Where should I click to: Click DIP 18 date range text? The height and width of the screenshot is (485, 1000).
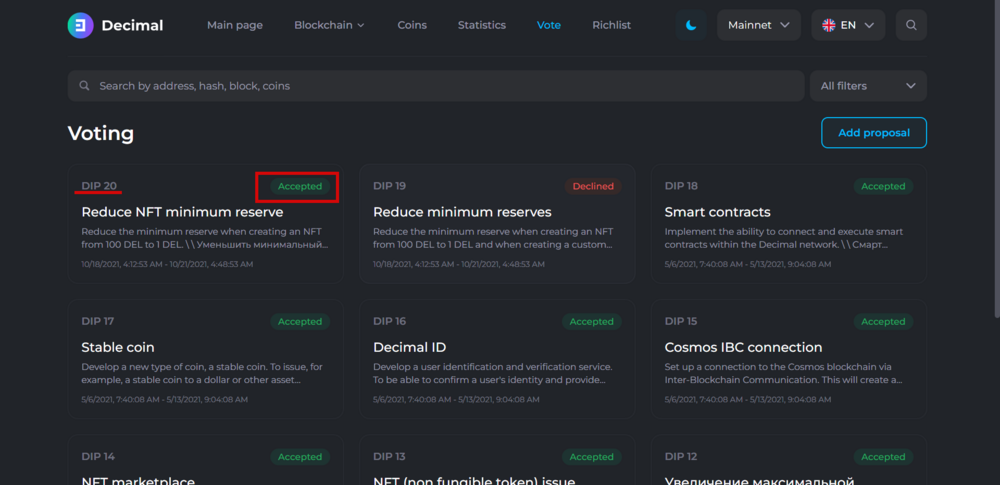pyautogui.click(x=747, y=264)
